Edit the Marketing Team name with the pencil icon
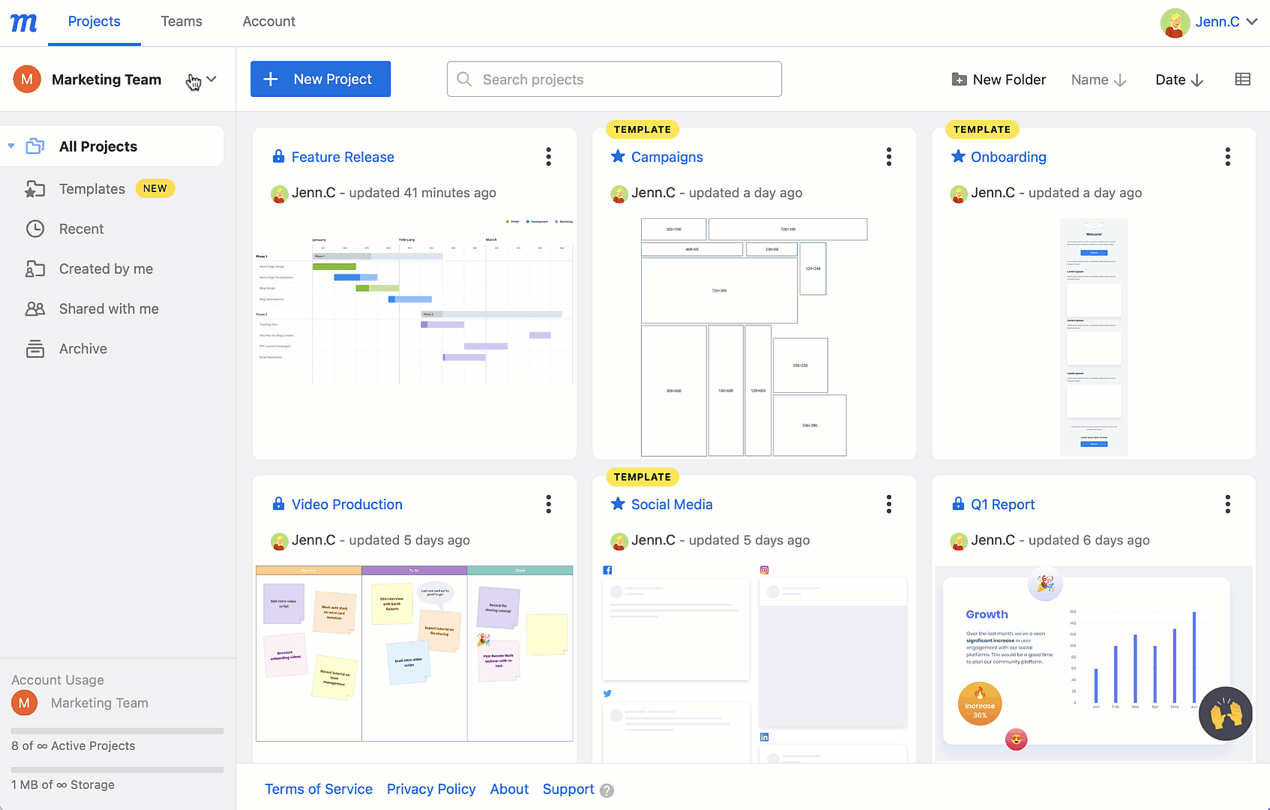 (x=191, y=79)
